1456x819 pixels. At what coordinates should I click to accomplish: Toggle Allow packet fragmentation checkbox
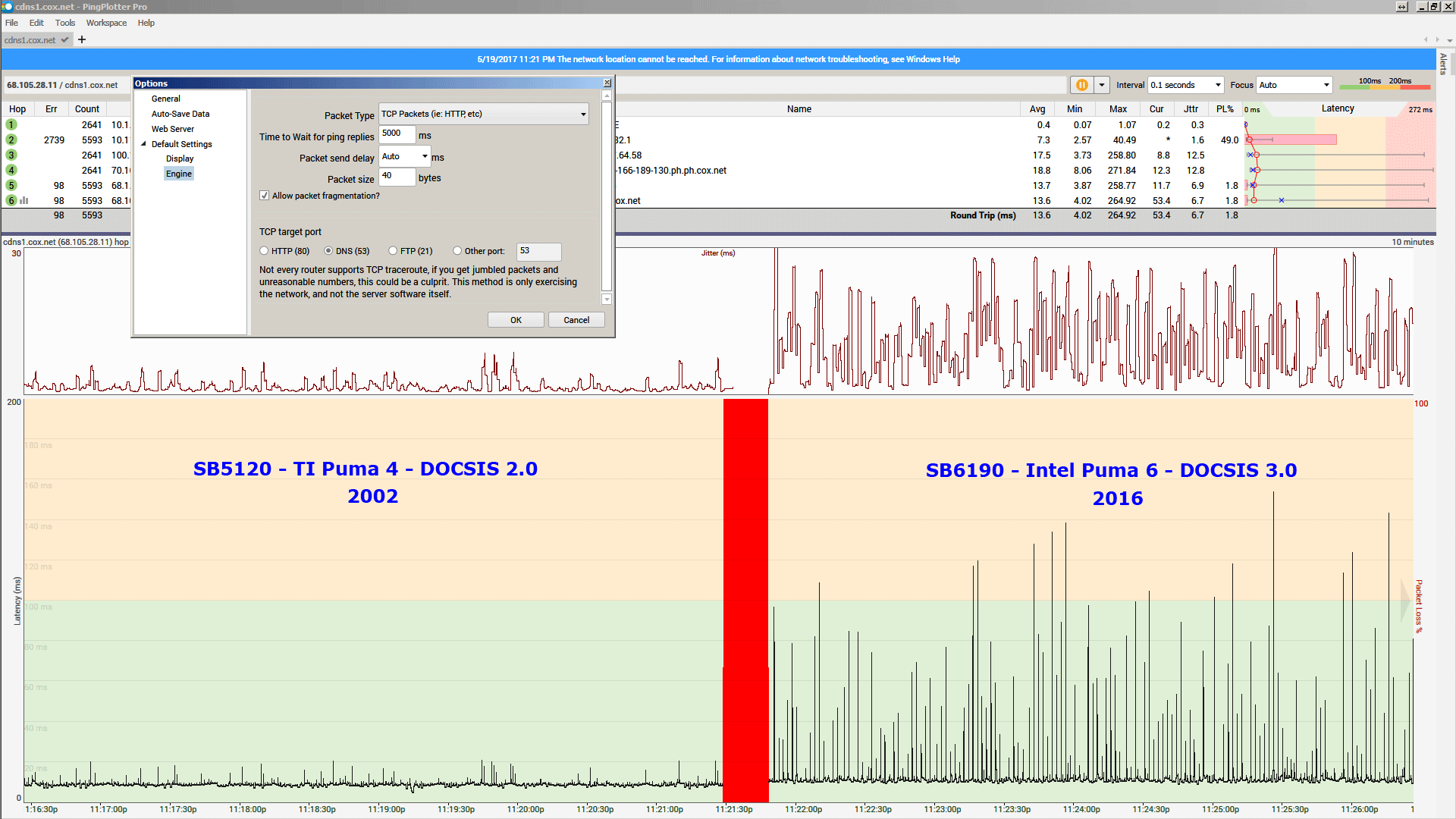point(265,196)
